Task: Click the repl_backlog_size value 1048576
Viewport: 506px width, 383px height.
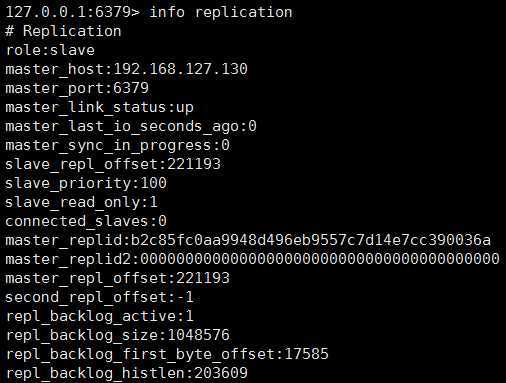Action: [198, 335]
